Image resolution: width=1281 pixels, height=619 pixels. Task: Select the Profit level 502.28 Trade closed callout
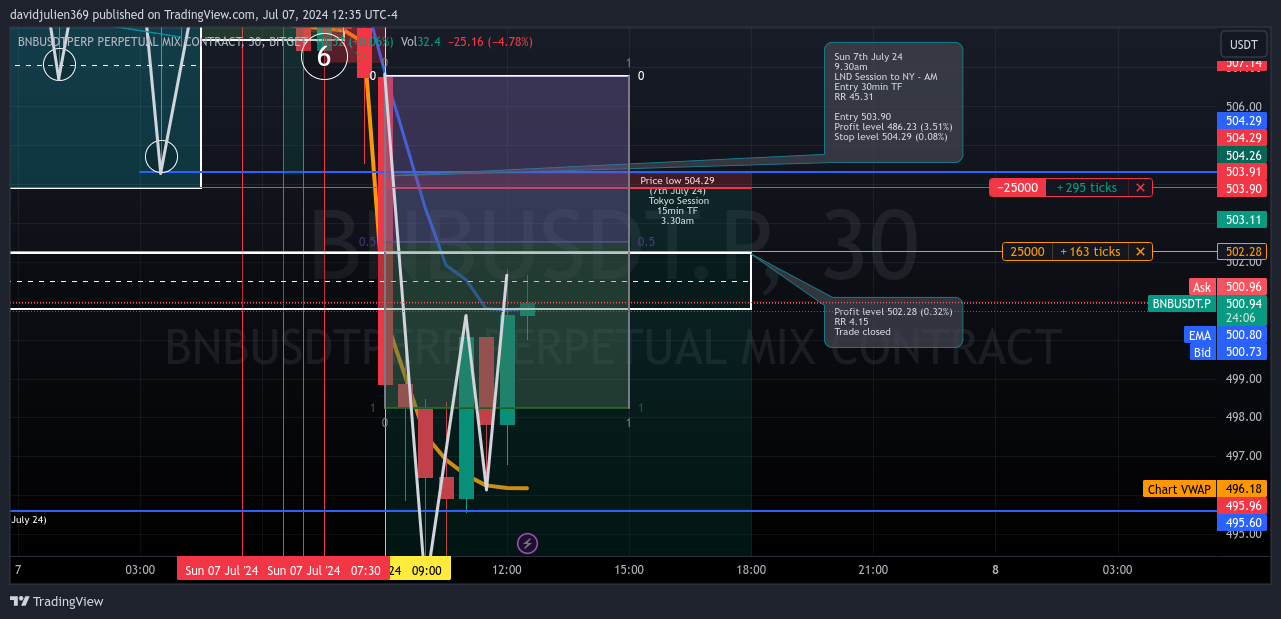pos(893,322)
